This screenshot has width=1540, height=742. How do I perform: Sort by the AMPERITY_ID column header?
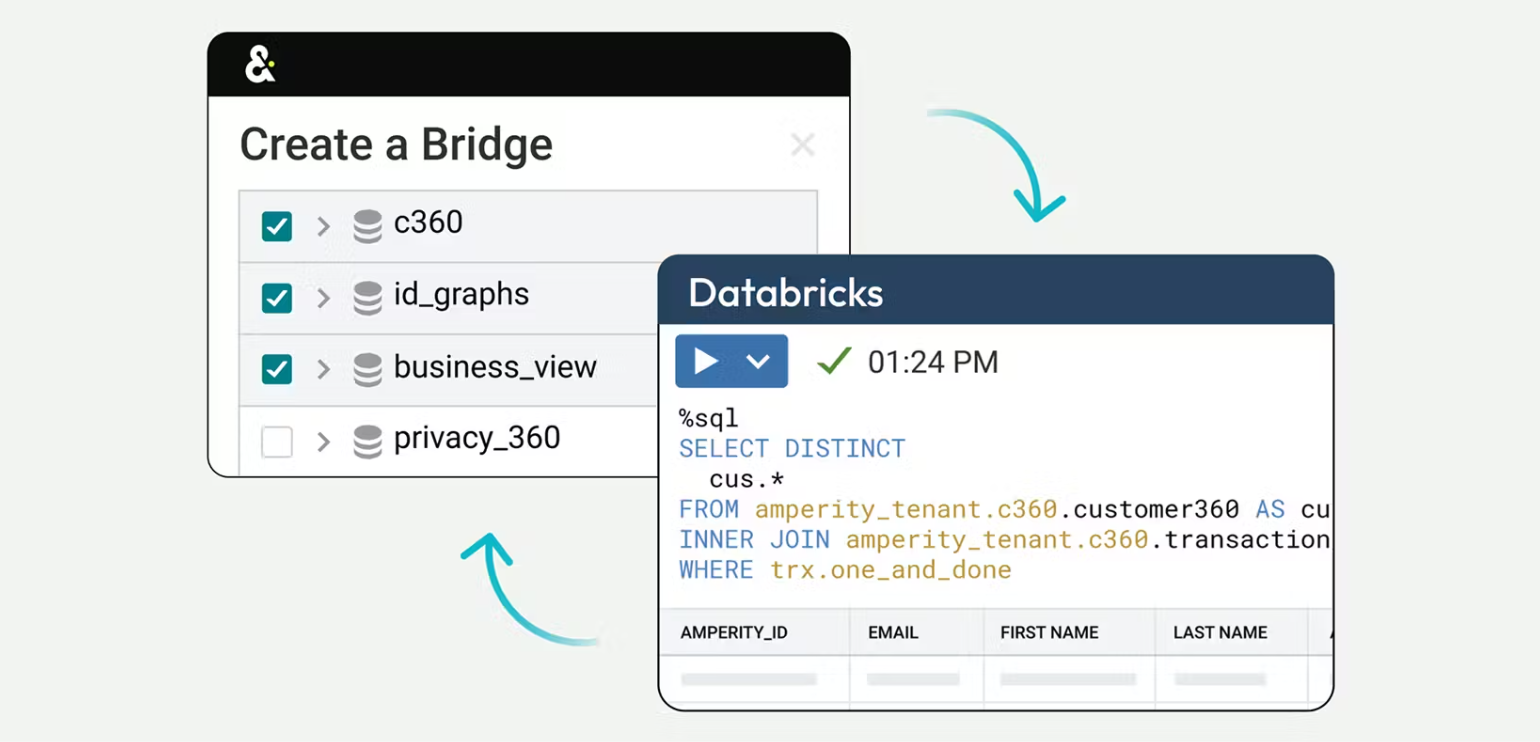tap(734, 633)
